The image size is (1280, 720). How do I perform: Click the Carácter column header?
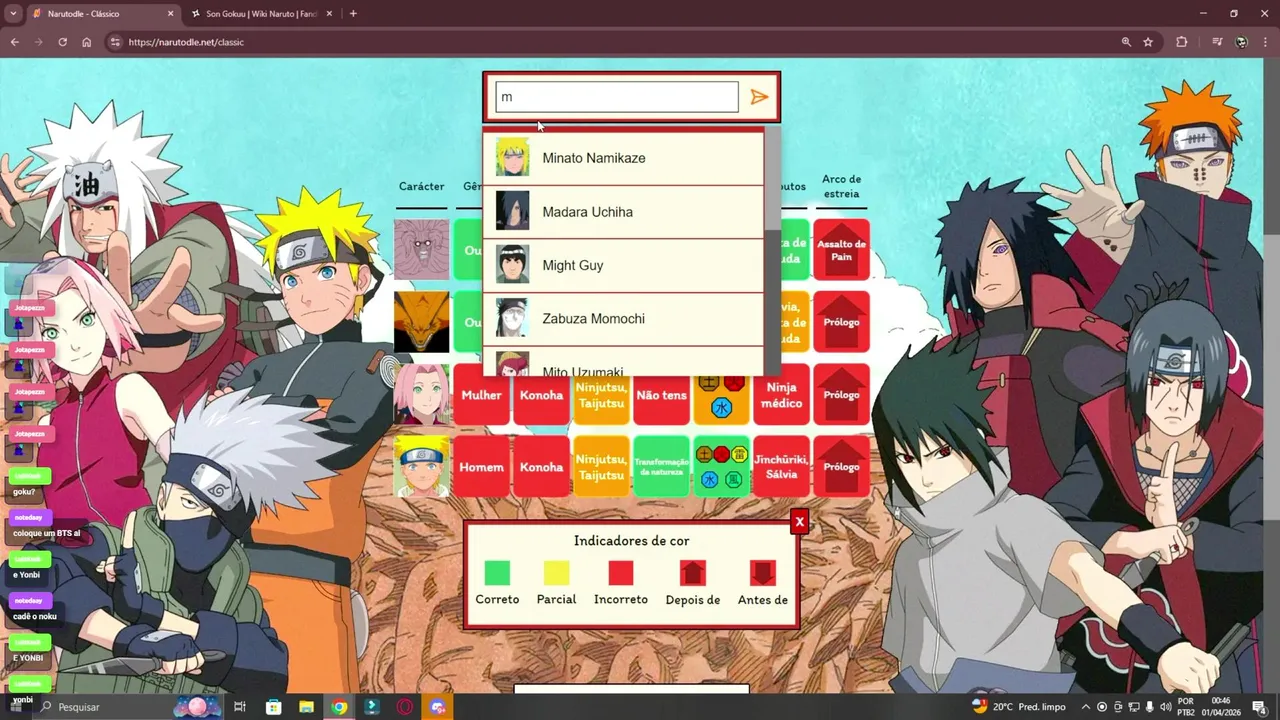(421, 186)
